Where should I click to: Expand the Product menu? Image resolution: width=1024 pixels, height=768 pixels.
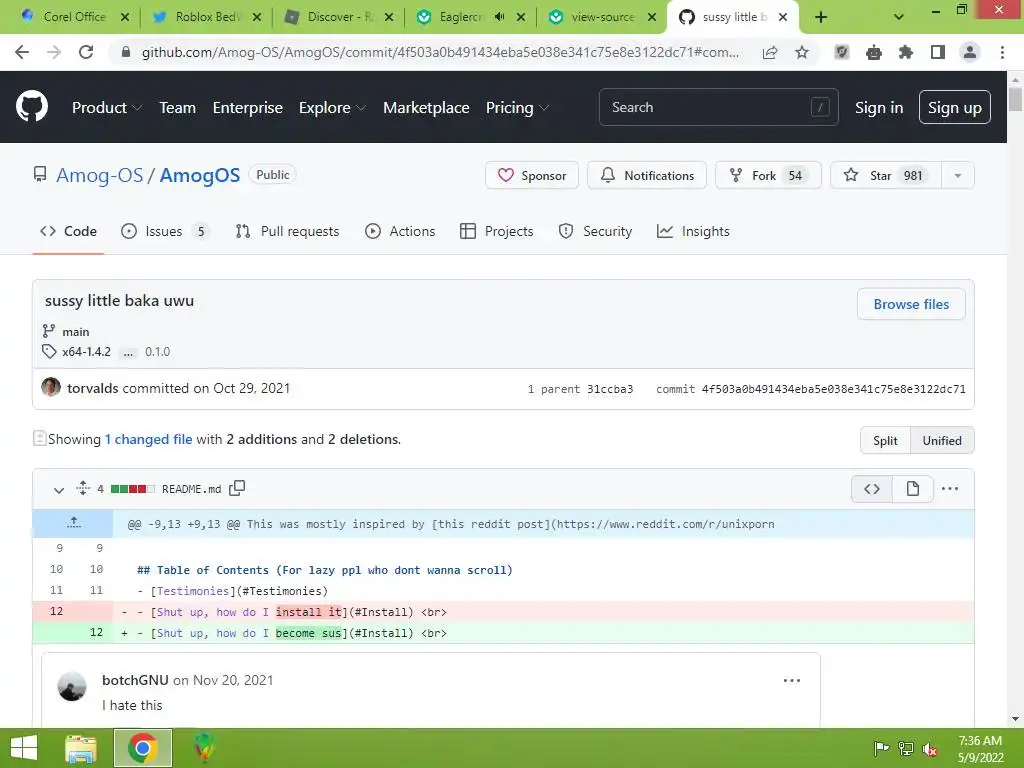coord(107,108)
